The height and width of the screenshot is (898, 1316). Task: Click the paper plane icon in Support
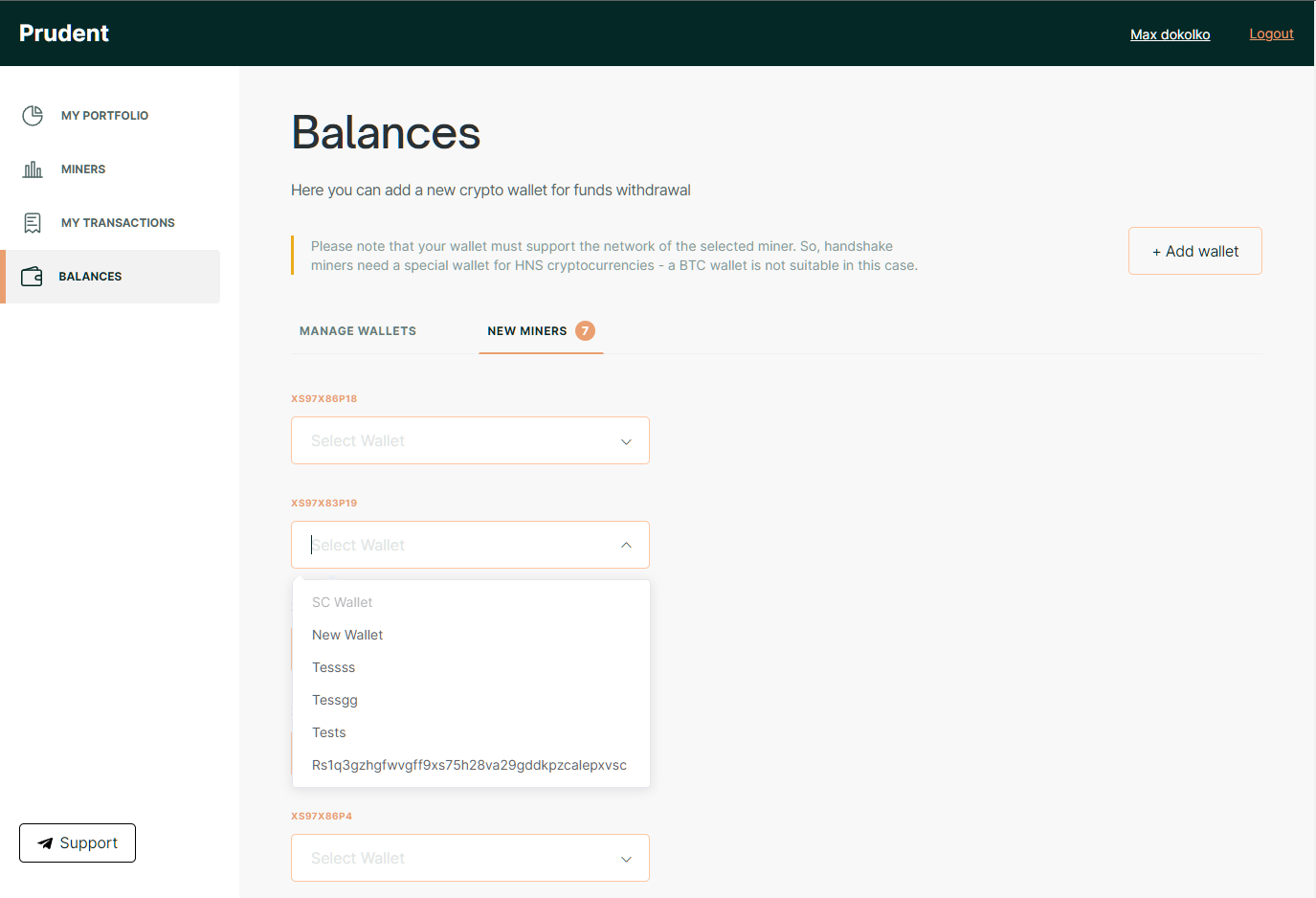pos(45,843)
